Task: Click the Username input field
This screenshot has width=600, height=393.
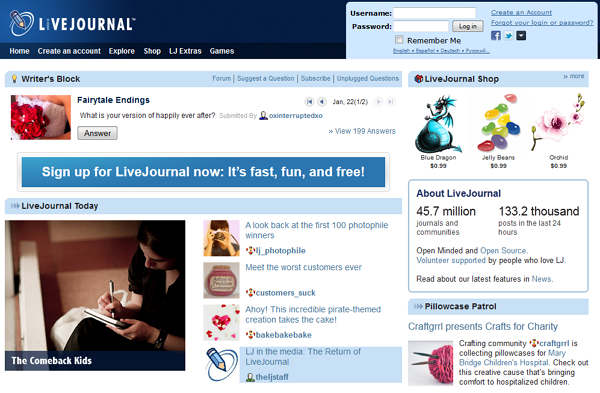Action: pos(434,13)
